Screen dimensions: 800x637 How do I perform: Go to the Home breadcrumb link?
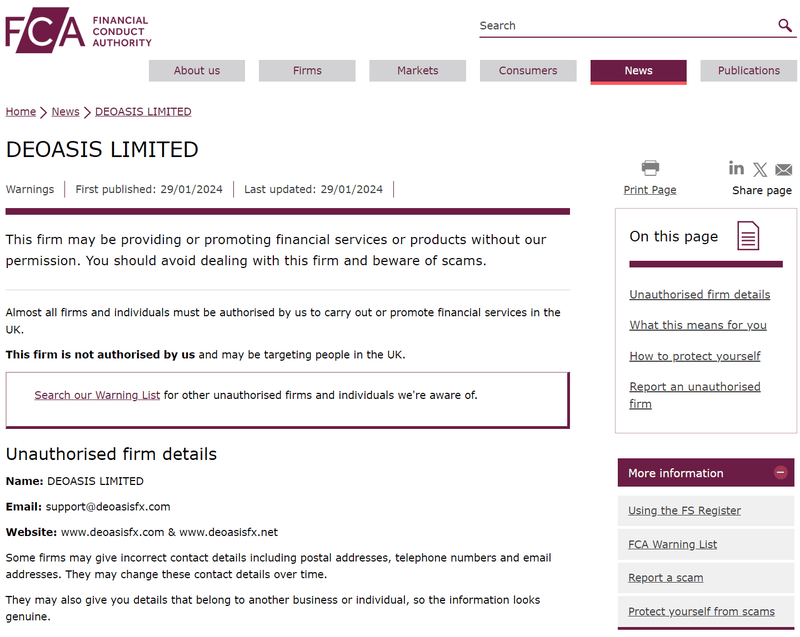(21, 112)
